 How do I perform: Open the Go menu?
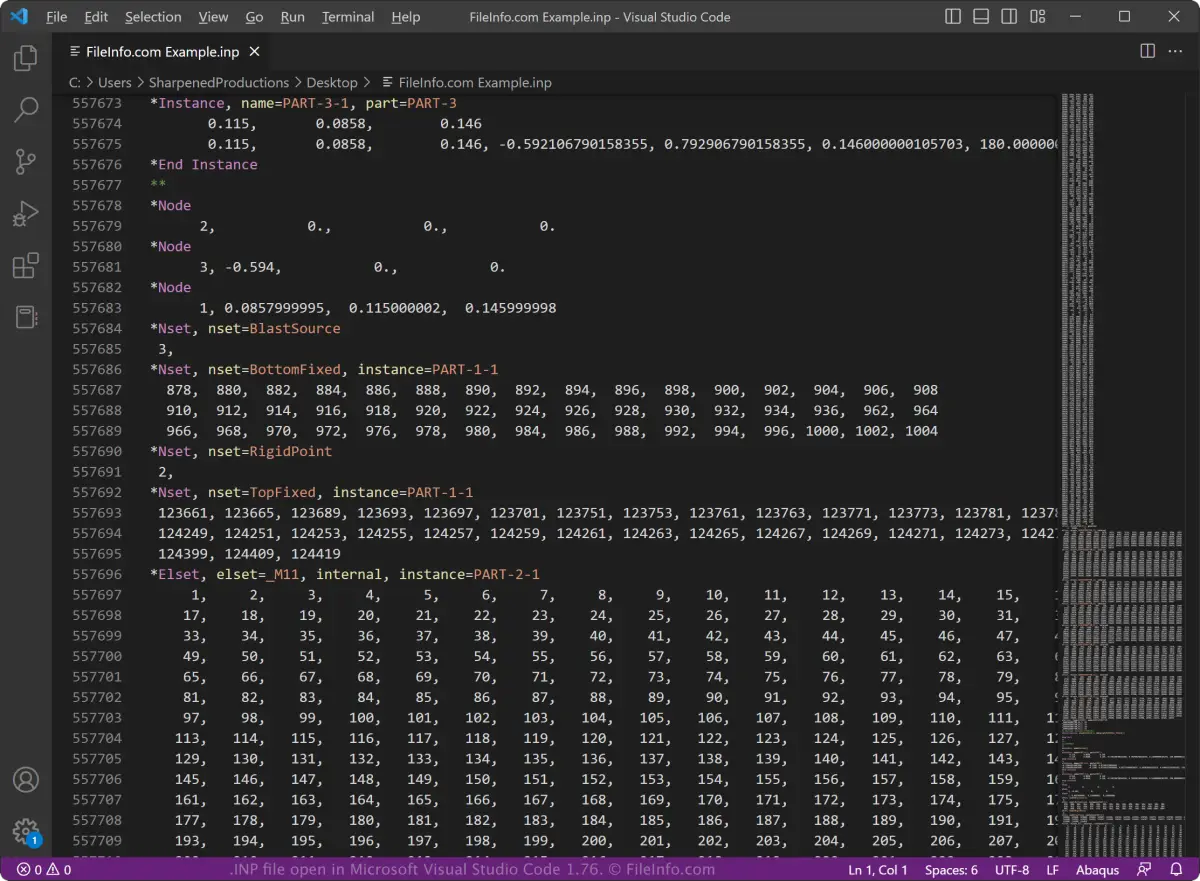click(x=254, y=17)
